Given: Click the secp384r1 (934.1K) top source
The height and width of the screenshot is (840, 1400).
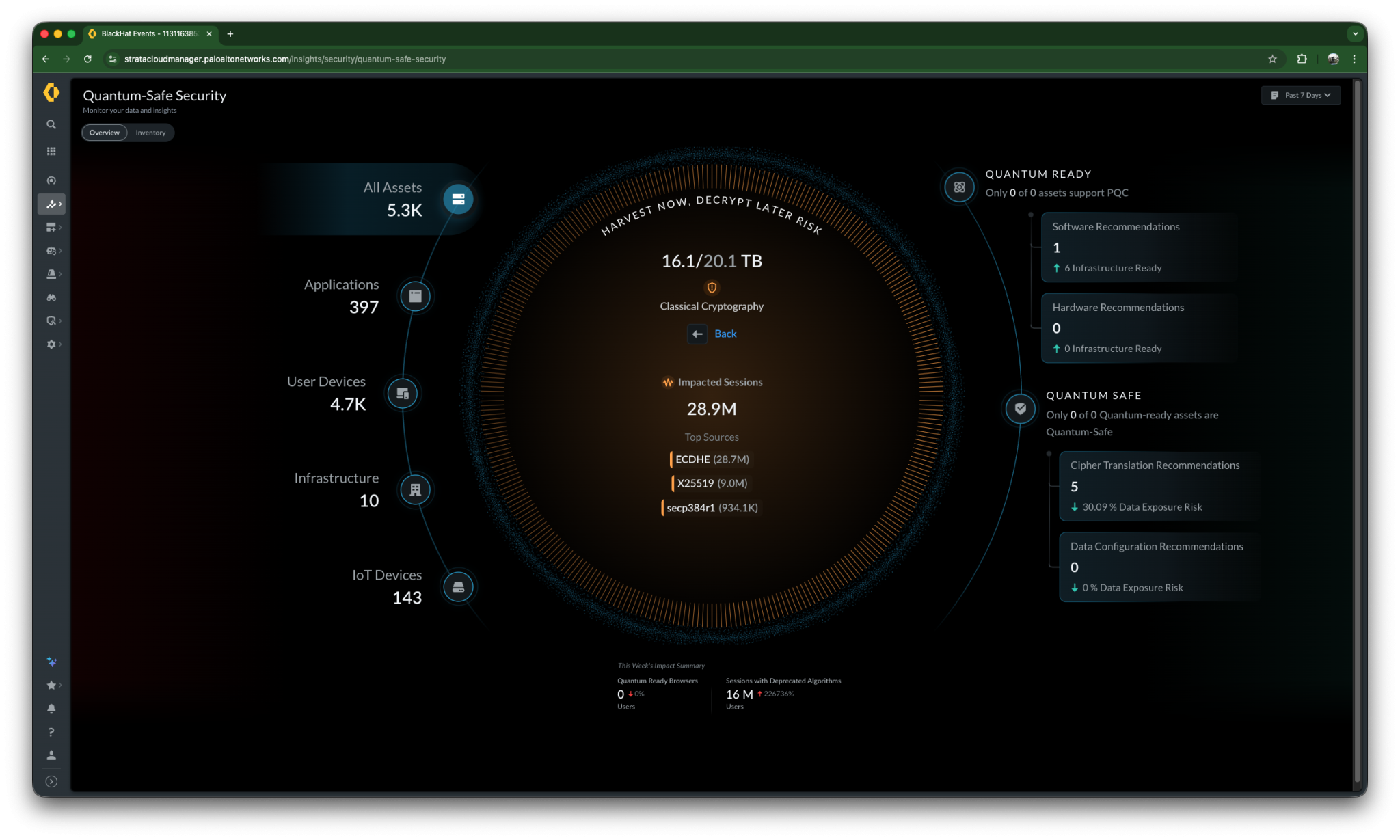Looking at the screenshot, I should tap(711, 508).
